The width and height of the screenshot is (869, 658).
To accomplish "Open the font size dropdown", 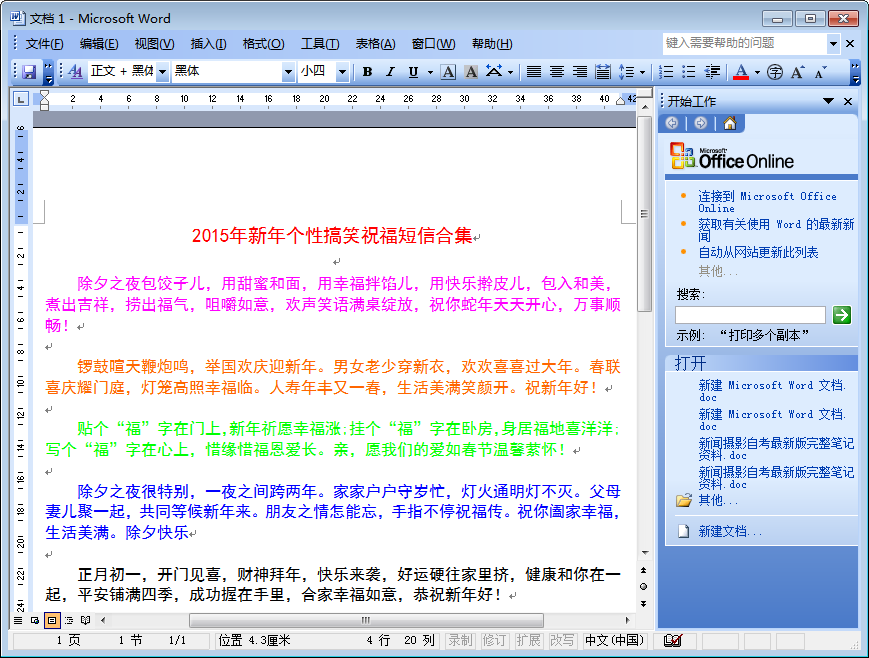I will coord(342,72).
